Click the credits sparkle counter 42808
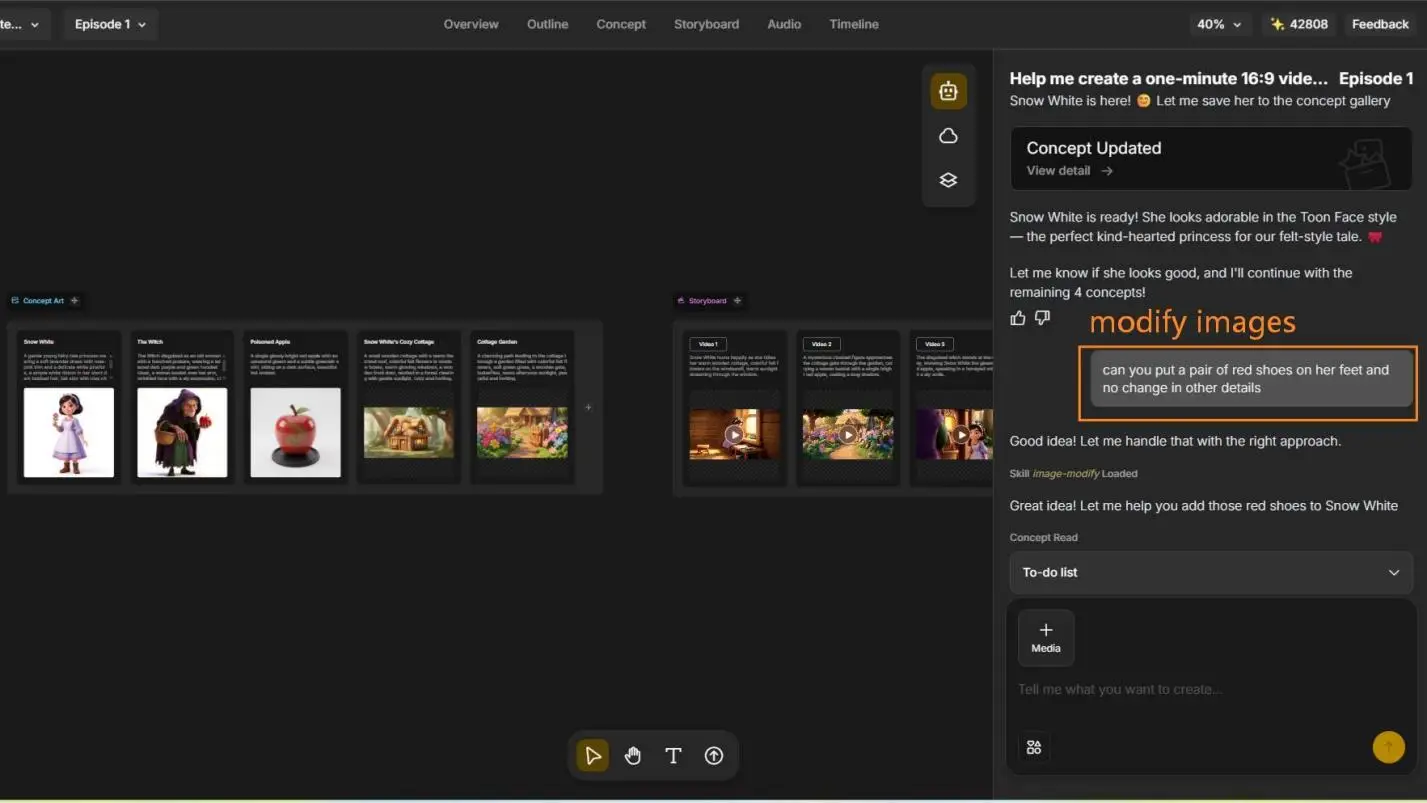This screenshot has height=803, width=1427. [x=1298, y=24]
